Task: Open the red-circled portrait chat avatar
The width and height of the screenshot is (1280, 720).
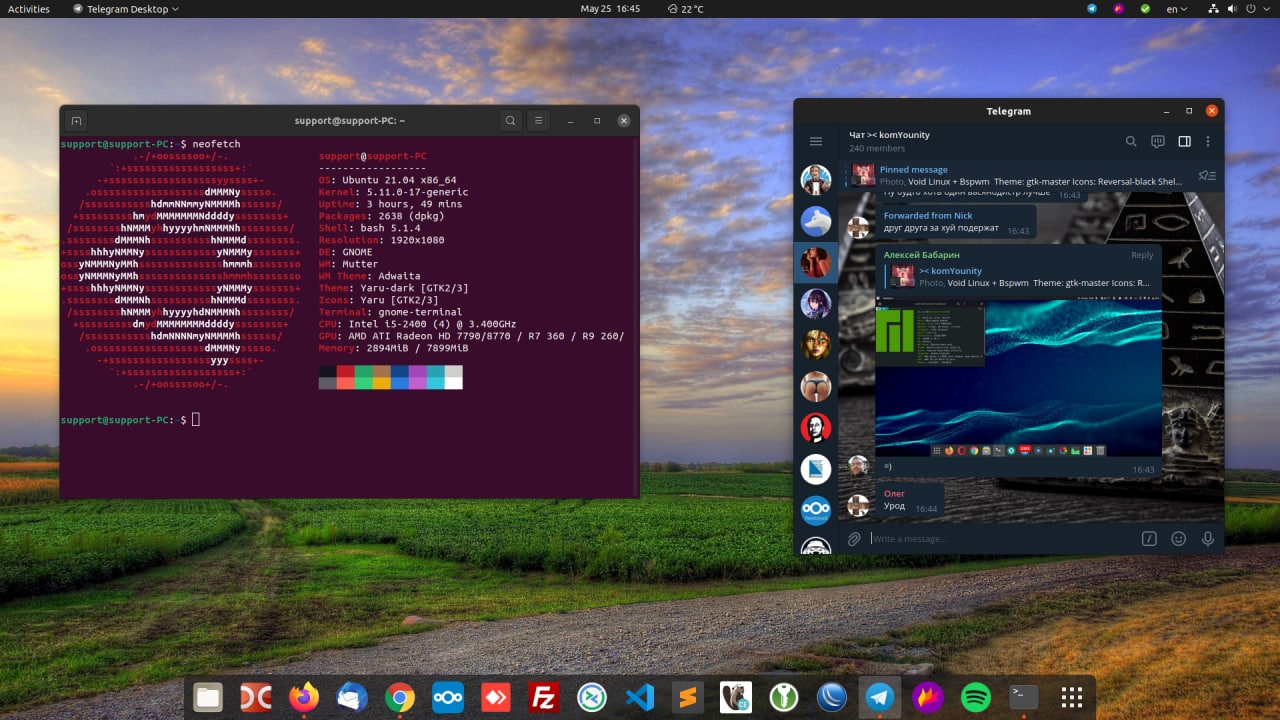Action: 816,427
